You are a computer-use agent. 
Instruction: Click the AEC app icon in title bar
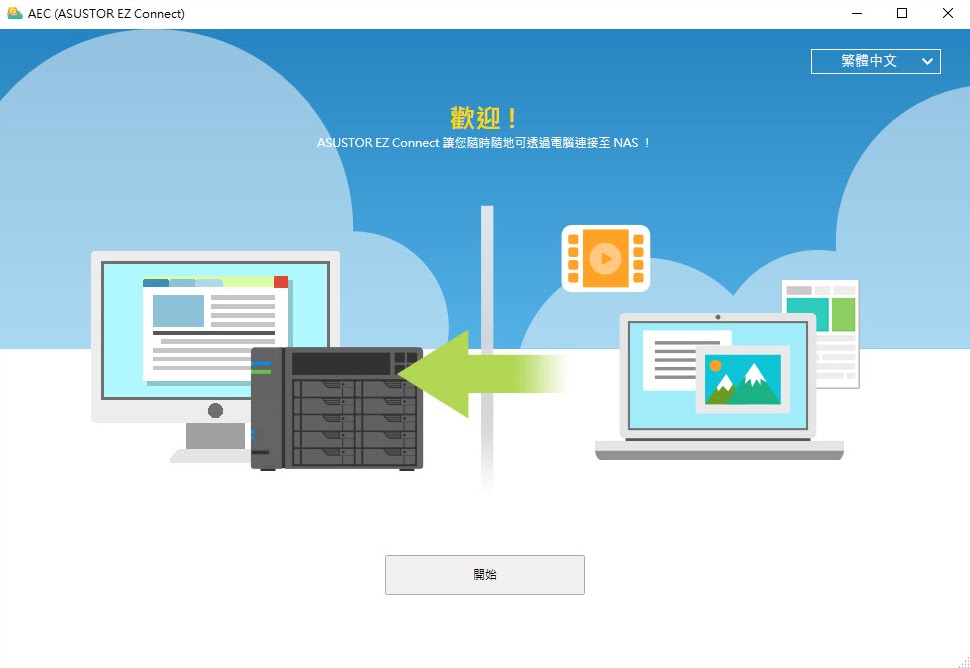(15, 14)
